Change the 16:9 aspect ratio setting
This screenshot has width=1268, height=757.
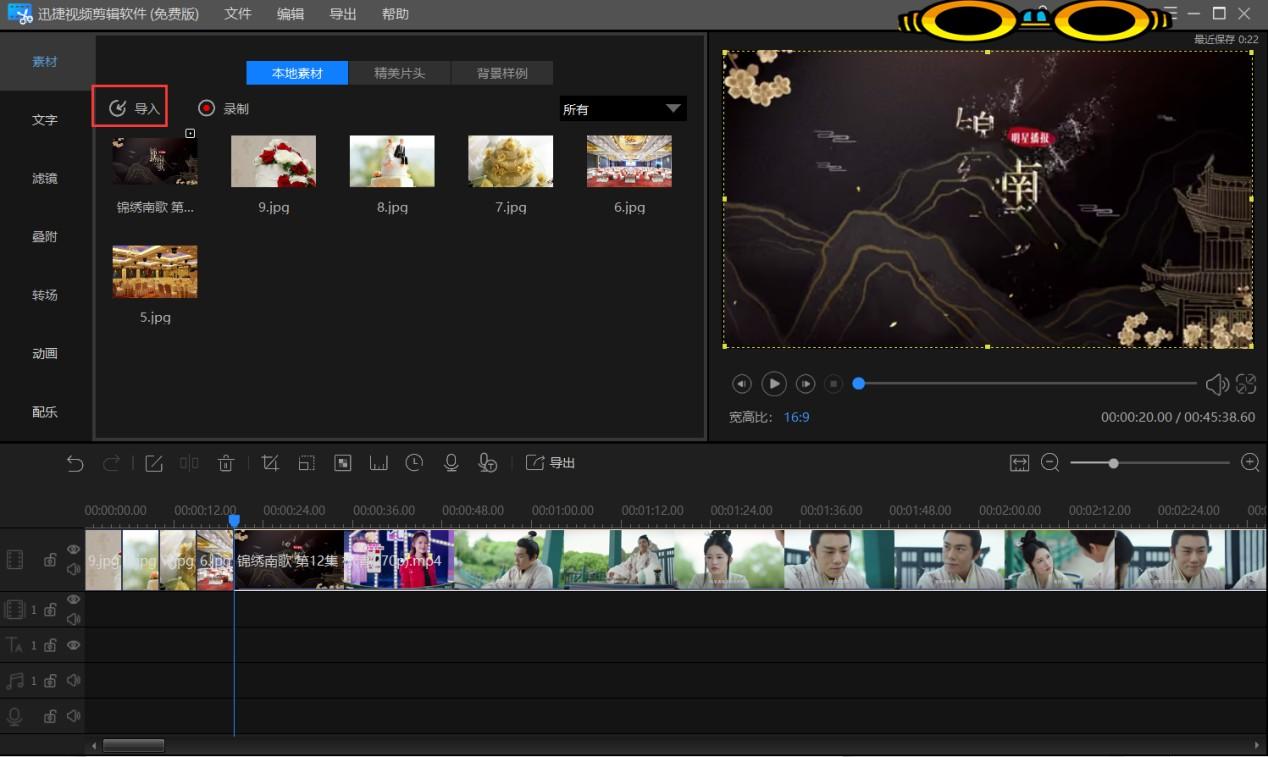click(x=796, y=417)
